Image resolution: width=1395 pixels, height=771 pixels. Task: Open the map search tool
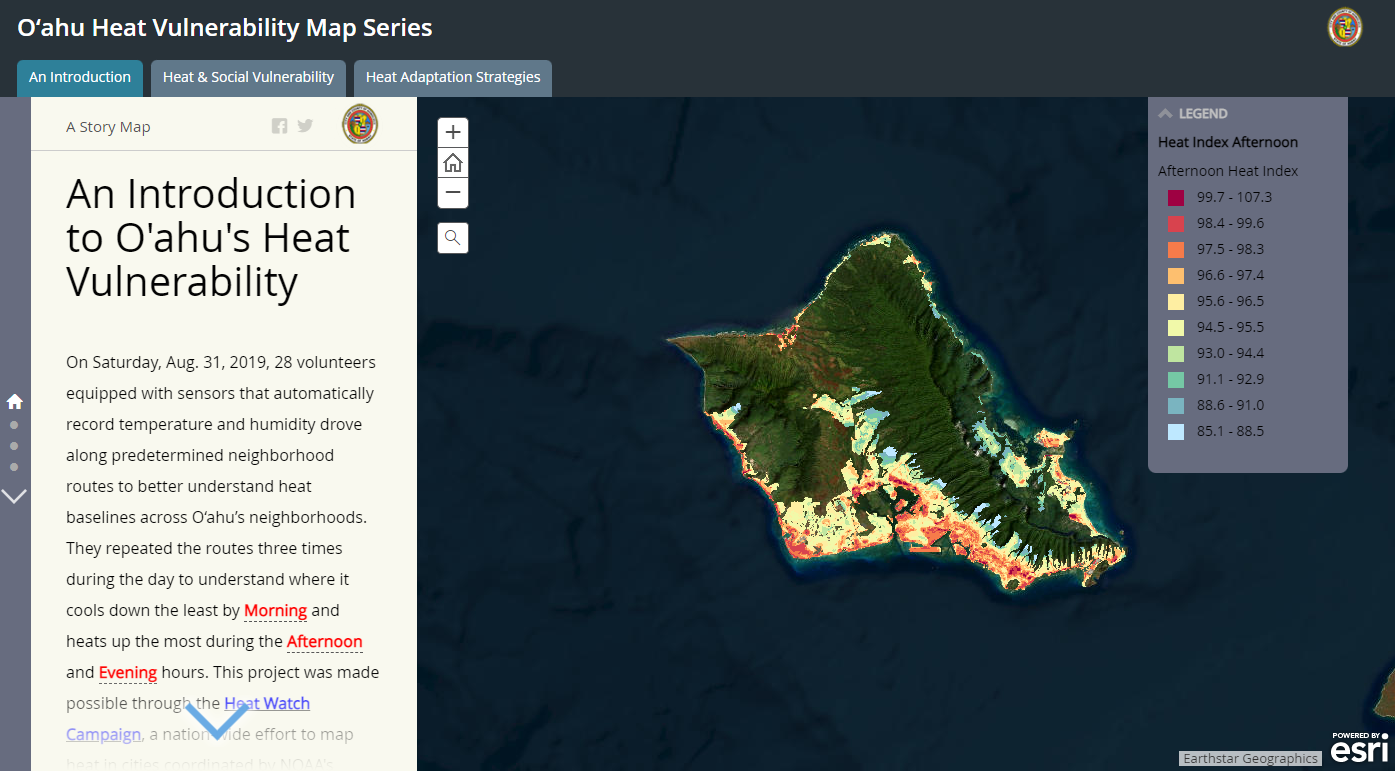click(453, 238)
